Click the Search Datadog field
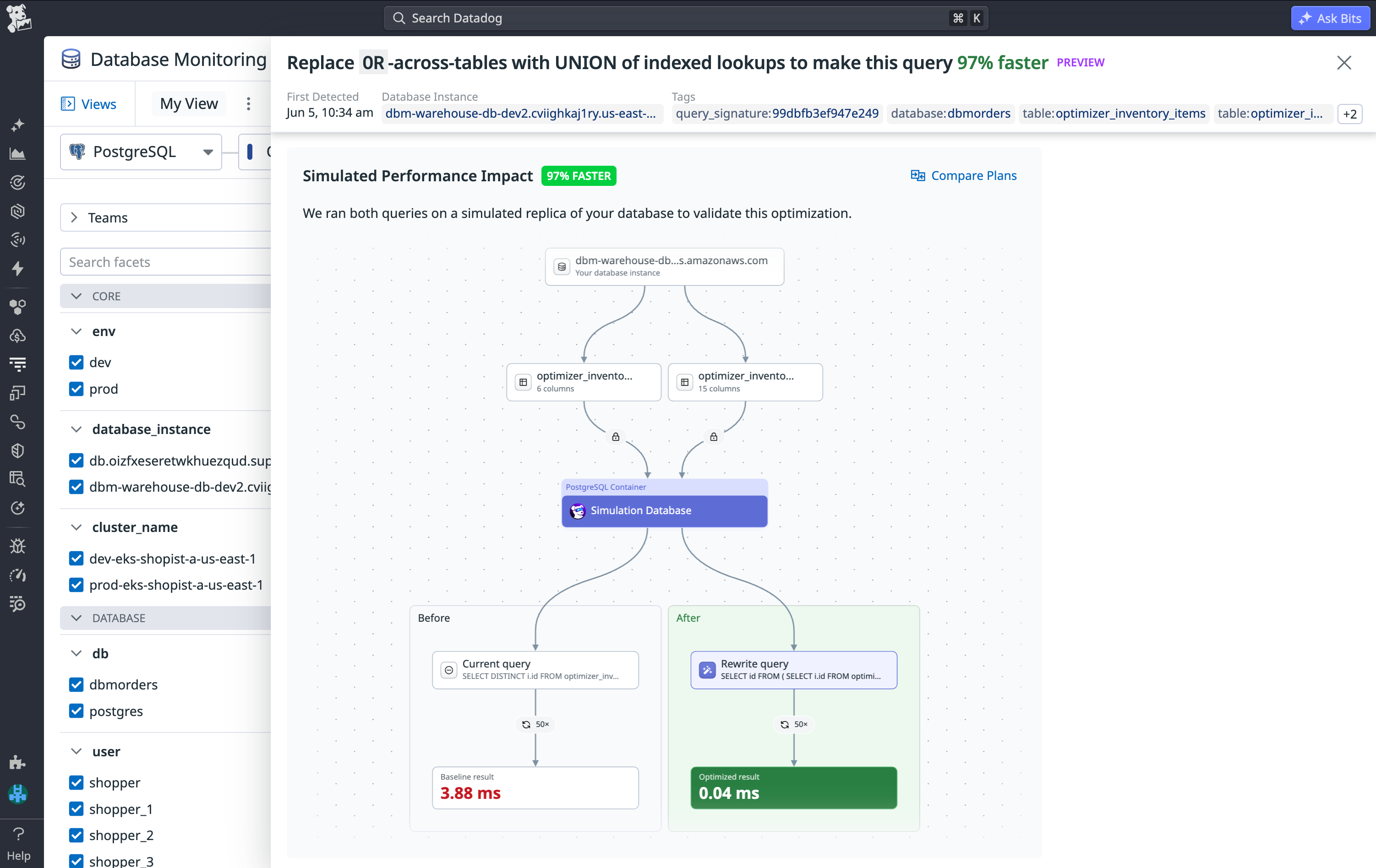The height and width of the screenshot is (868, 1376). pyautogui.click(x=686, y=18)
